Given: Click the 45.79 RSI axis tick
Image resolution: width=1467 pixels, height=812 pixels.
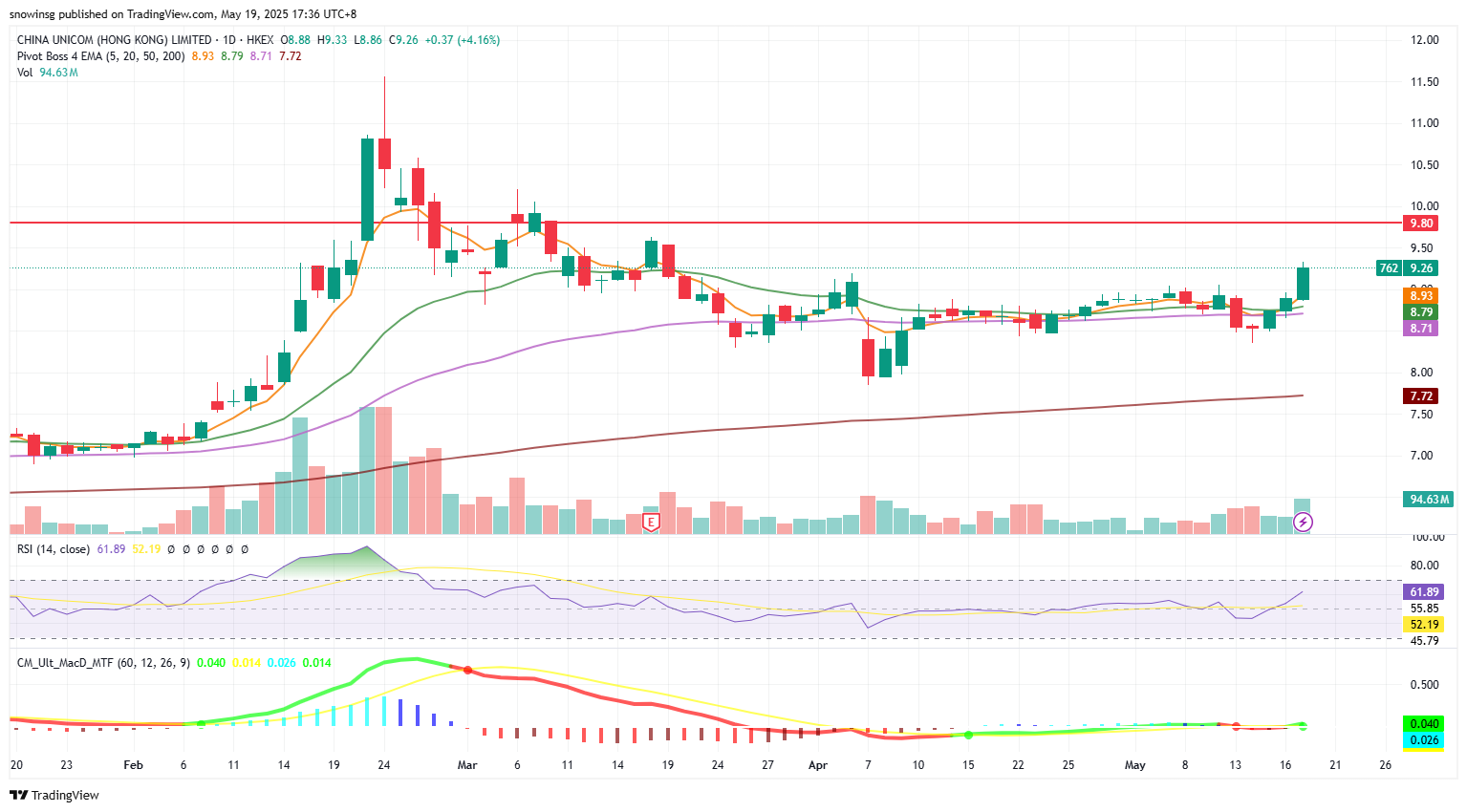Looking at the screenshot, I should click(x=1424, y=641).
